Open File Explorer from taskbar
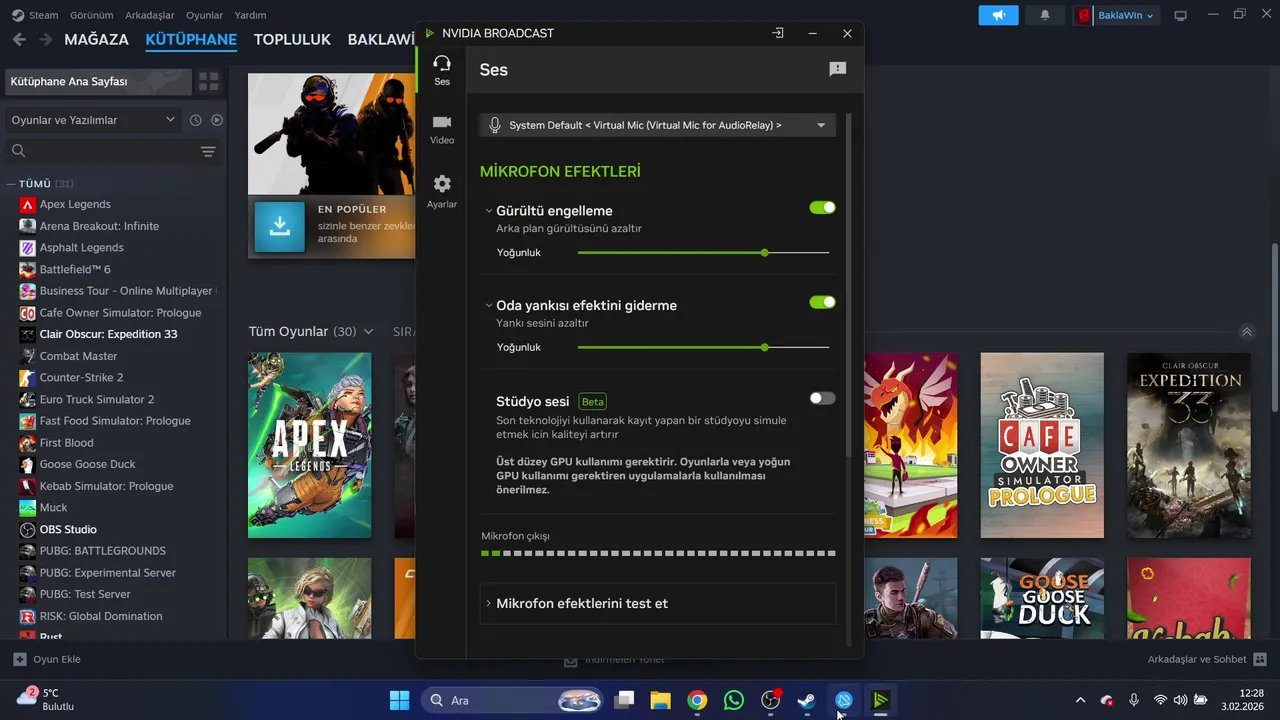Screen dimensions: 1280x720 click(660, 700)
